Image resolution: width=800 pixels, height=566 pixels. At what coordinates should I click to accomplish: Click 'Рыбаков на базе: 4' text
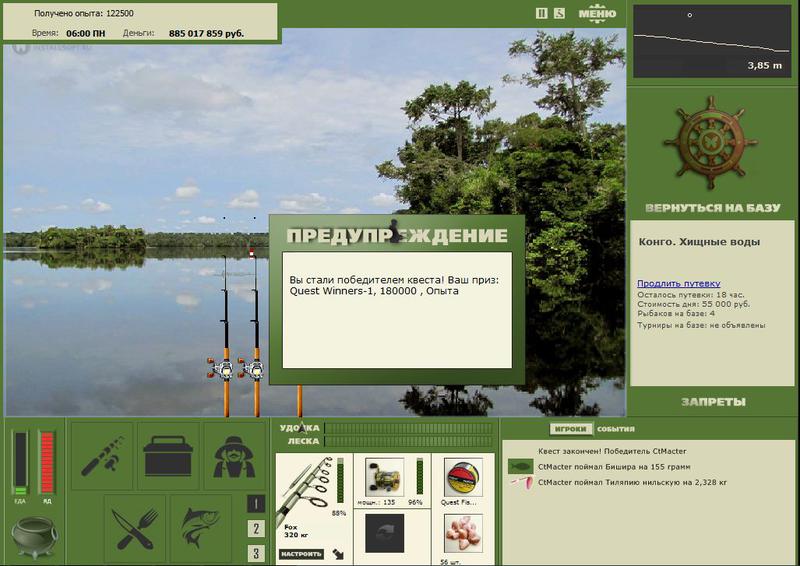[676, 313]
